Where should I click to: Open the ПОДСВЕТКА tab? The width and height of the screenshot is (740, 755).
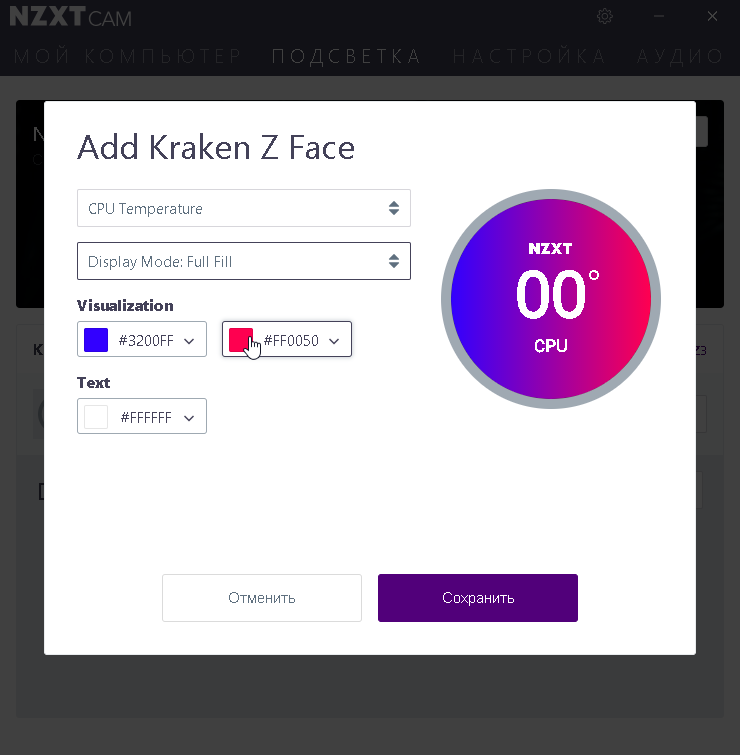pyautogui.click(x=346, y=56)
